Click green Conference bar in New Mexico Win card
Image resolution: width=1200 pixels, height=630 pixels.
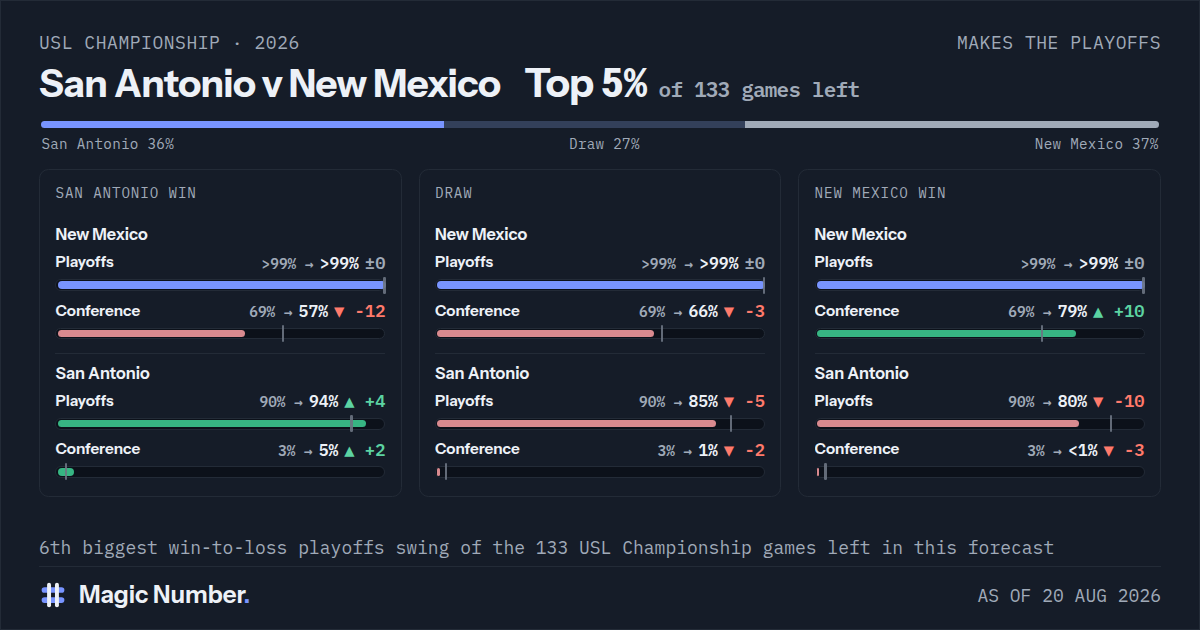[946, 333]
